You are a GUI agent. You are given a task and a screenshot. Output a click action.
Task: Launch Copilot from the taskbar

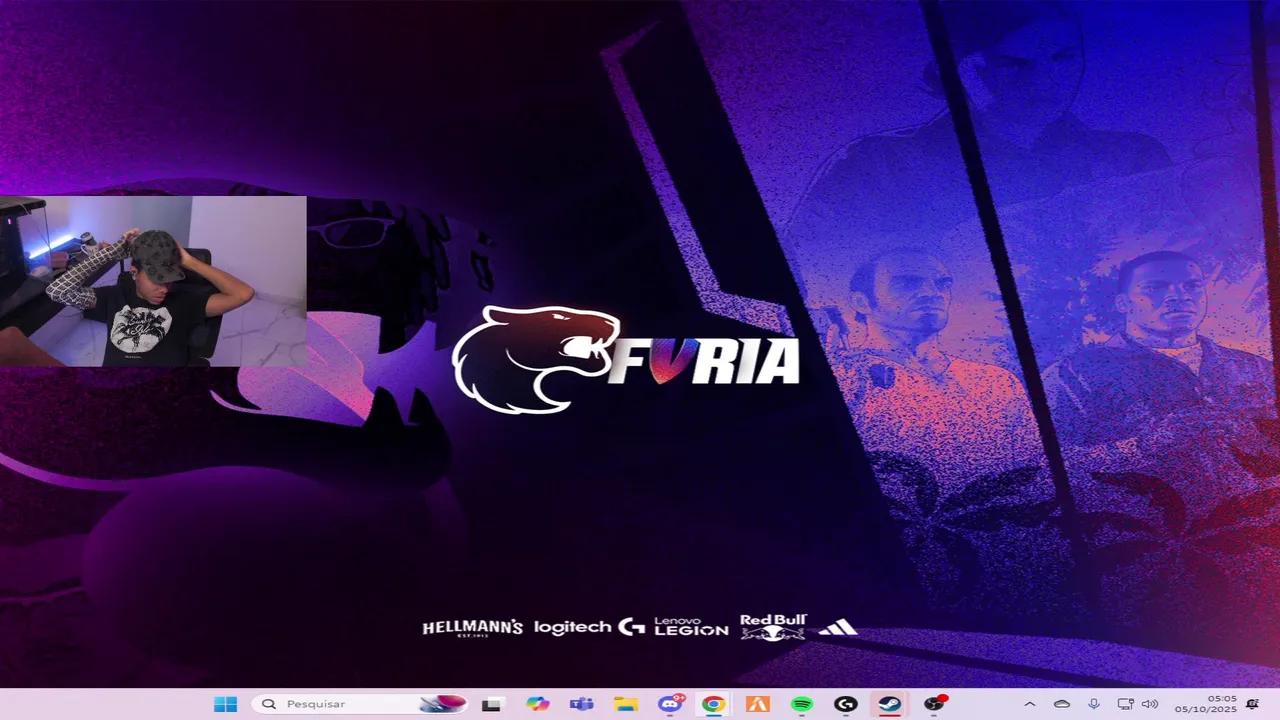coord(537,704)
